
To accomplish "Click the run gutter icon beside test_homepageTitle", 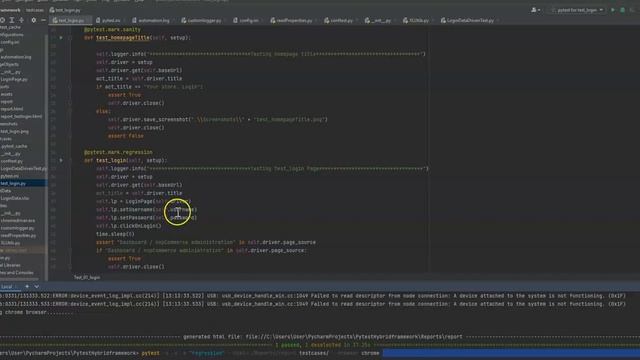I will pyautogui.click(x=61, y=38).
